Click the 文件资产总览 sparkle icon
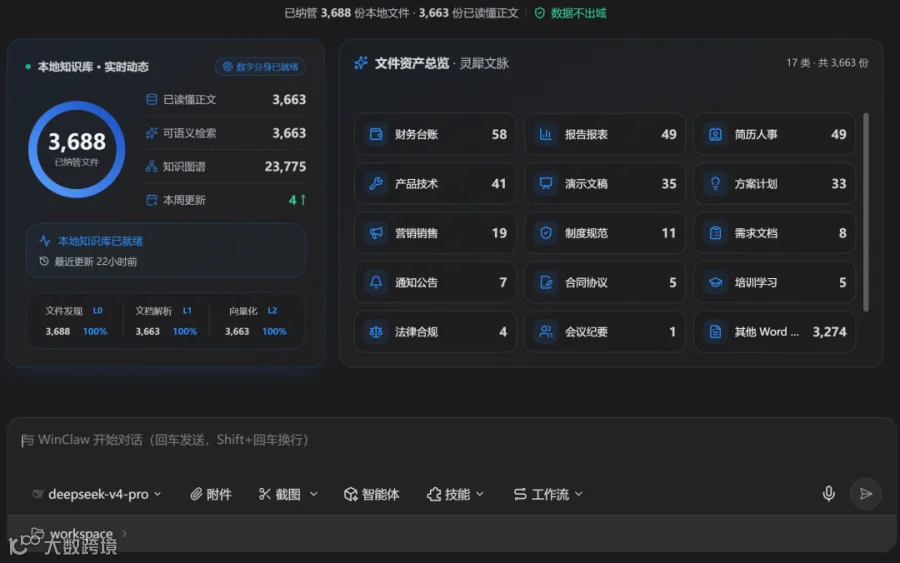The image size is (900, 563). (x=361, y=63)
